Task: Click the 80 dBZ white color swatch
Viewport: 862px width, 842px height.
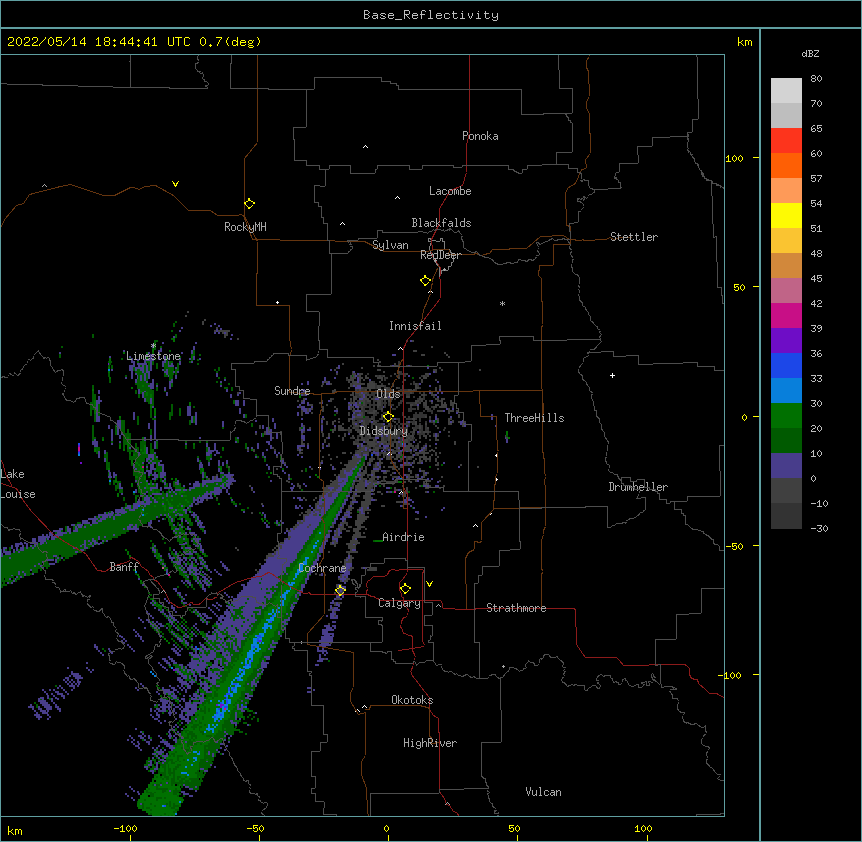Action: (786, 90)
